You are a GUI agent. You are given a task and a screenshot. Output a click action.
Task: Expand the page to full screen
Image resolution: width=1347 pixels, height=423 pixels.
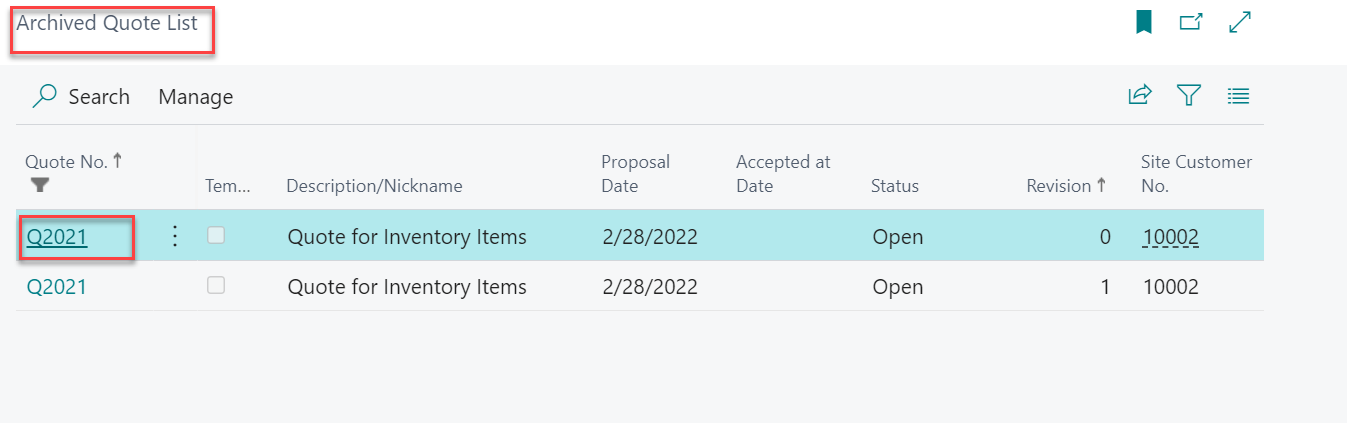point(1240,22)
